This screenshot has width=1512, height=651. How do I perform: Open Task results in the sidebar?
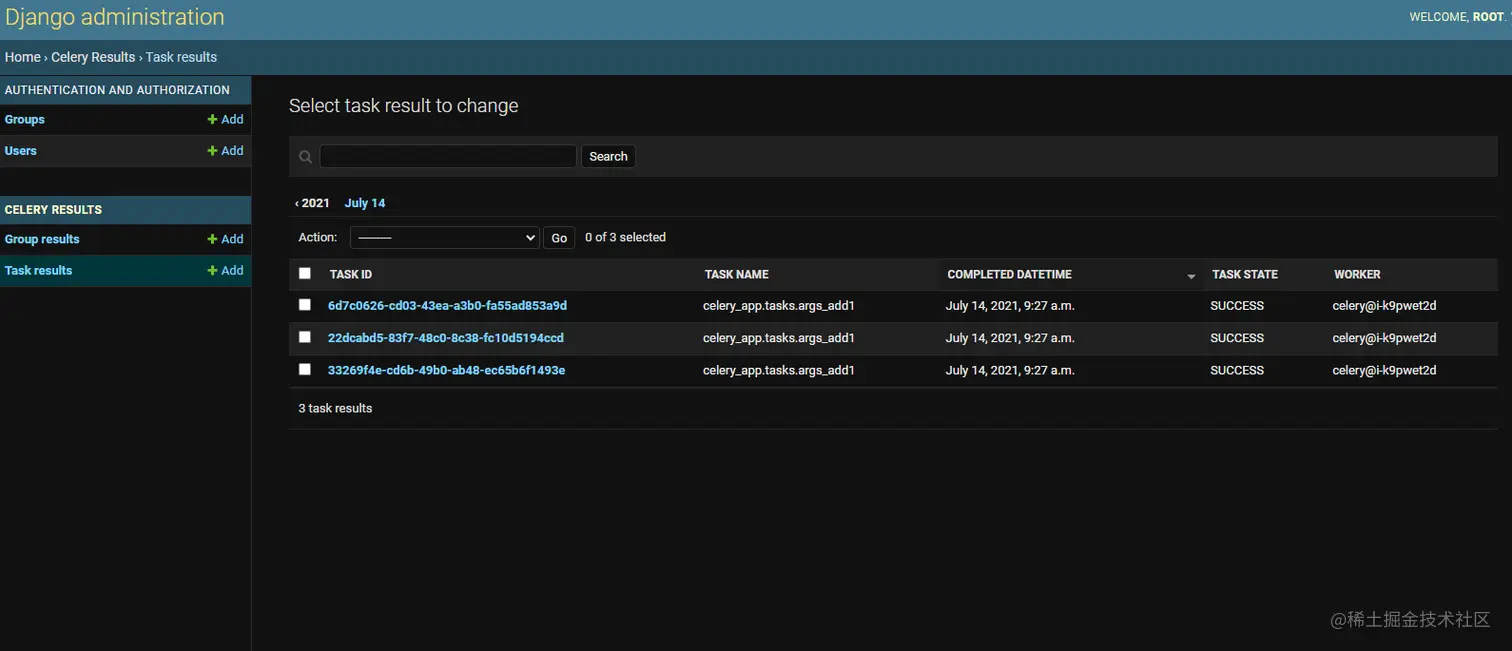39,271
